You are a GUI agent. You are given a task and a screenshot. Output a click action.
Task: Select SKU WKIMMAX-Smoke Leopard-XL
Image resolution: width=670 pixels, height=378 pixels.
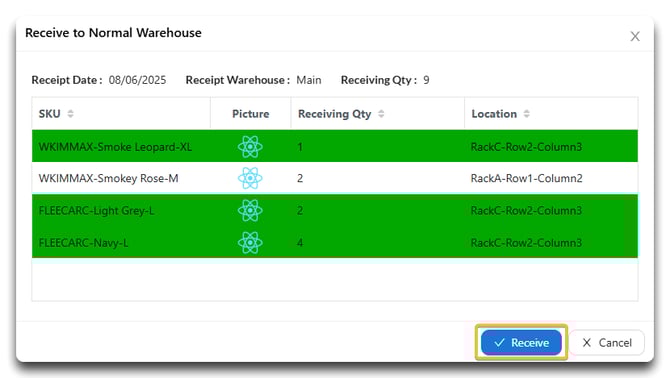pos(115,147)
